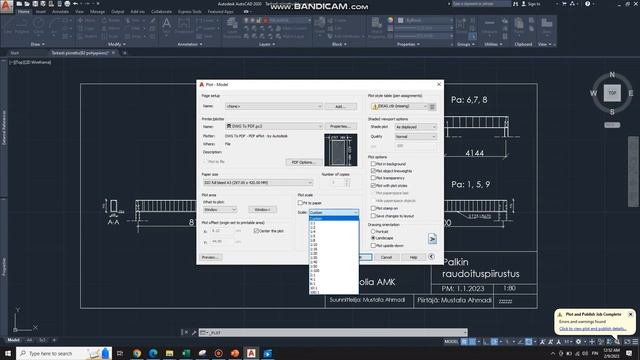Click the landscape orientation page icon
640x360 pixels.
[x=432, y=238]
